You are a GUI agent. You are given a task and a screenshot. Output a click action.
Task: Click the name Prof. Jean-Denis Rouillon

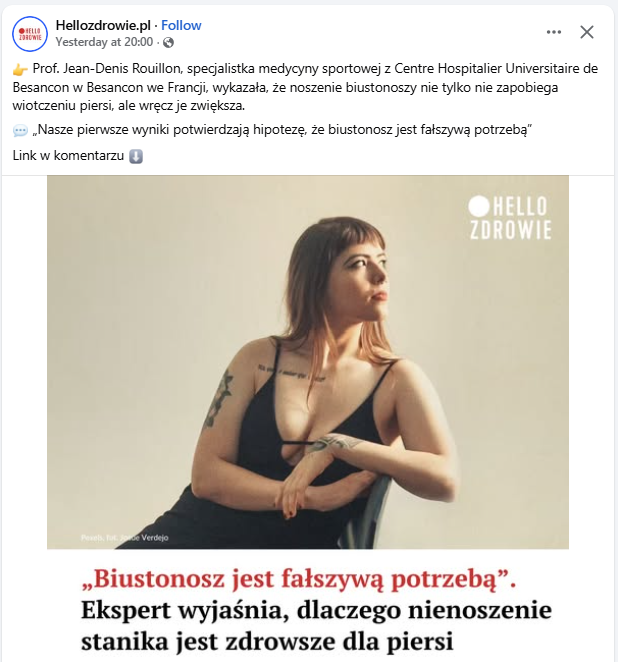[108, 68]
